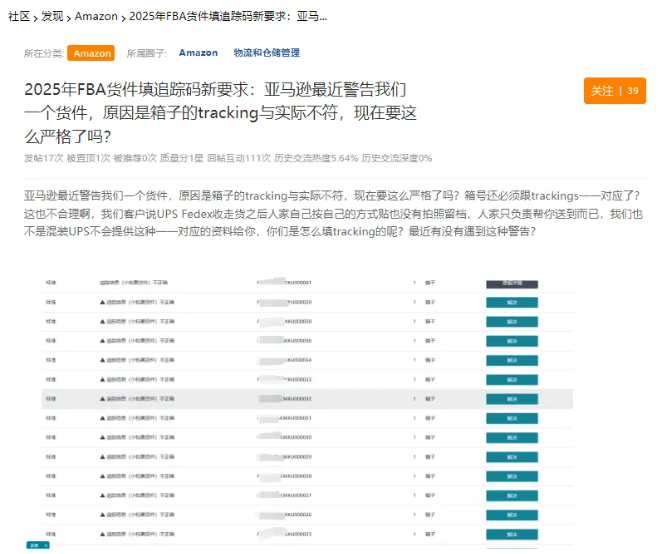
Task: Click 解决 for the row ending 000028
Action: (512, 477)
